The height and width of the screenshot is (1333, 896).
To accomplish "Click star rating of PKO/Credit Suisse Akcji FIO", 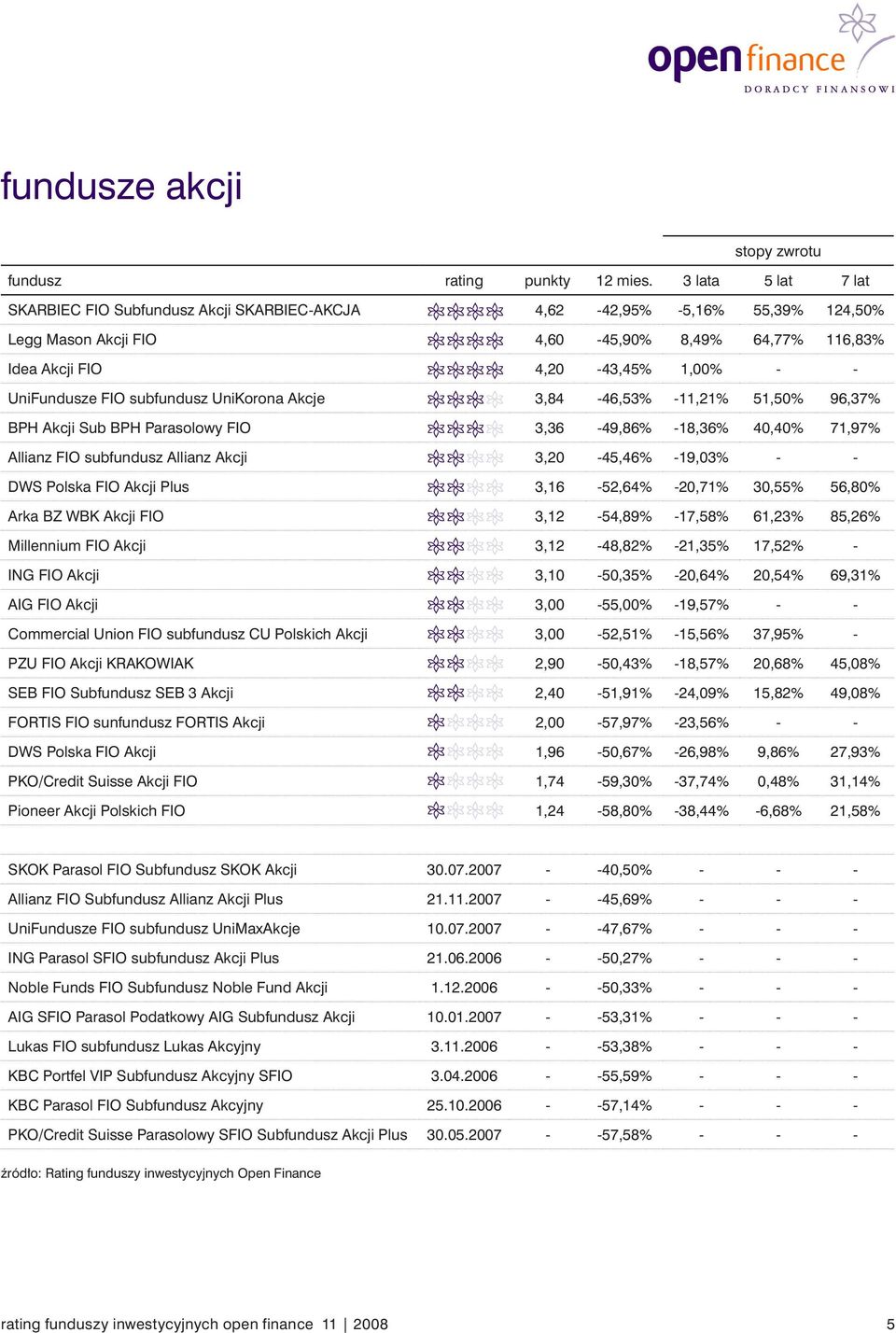I will tap(466, 781).
